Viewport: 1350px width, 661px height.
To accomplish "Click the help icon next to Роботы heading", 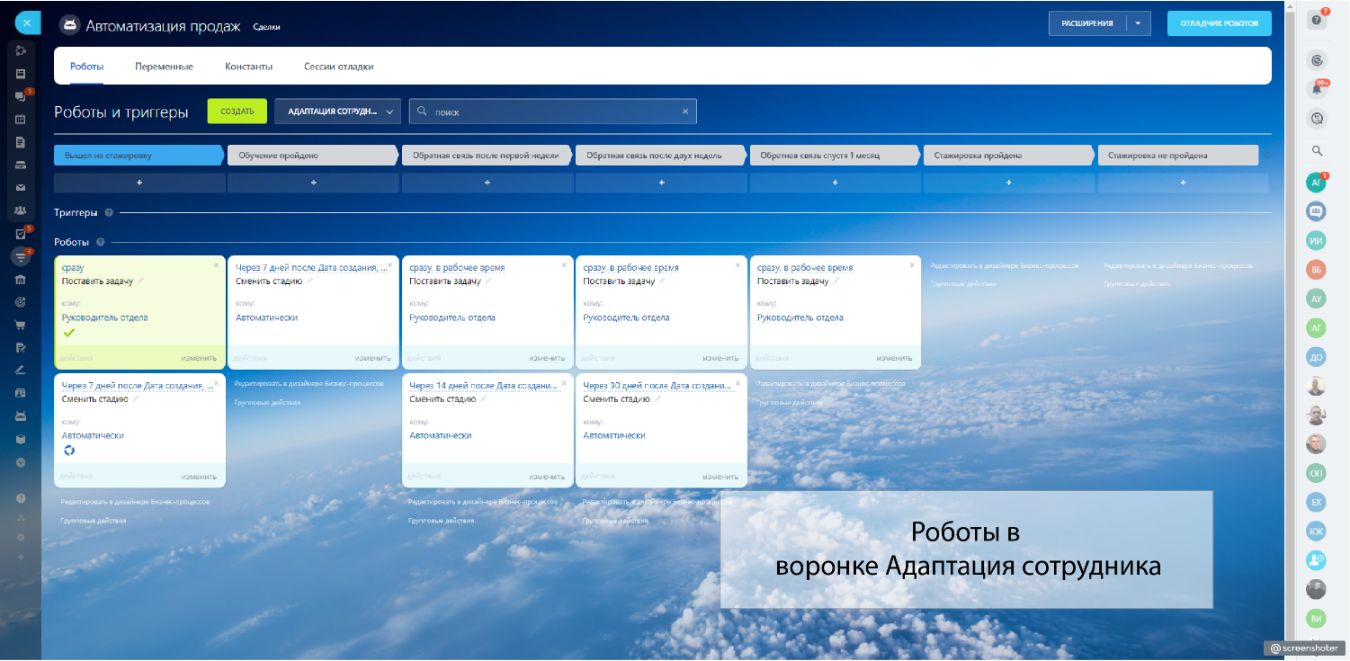I will pos(99,242).
